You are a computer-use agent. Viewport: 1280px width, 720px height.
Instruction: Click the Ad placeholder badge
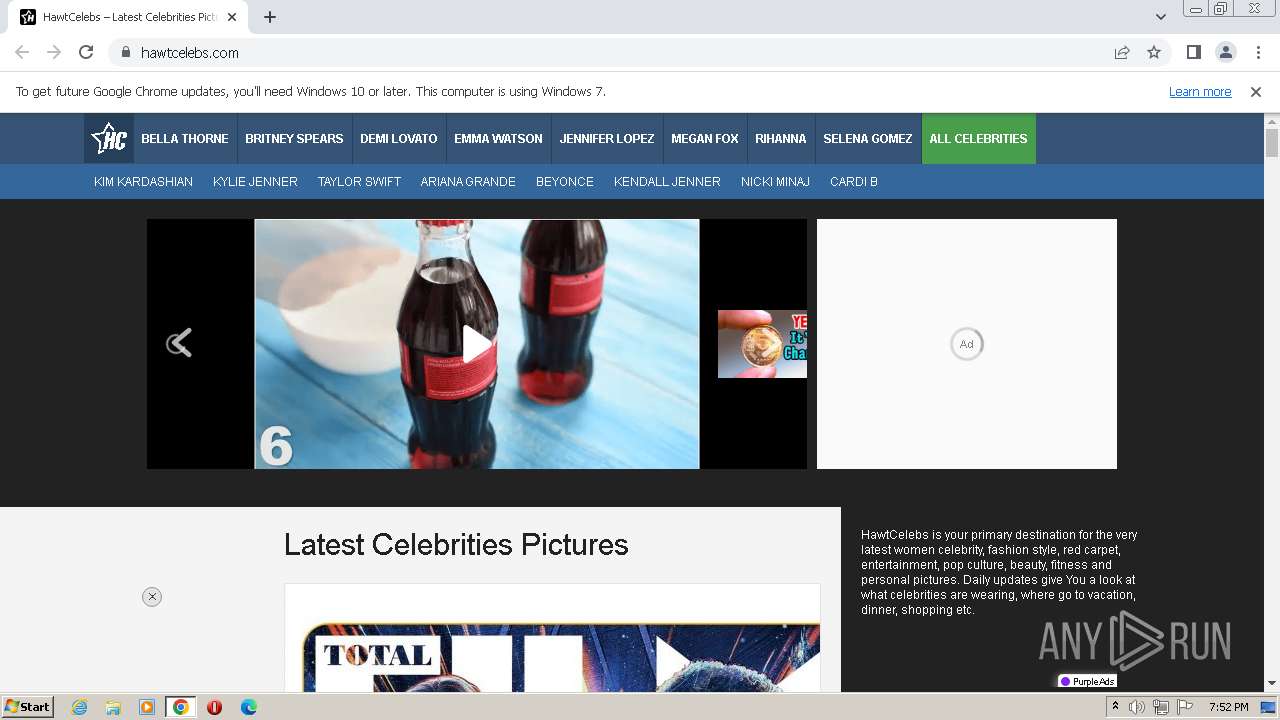tap(966, 344)
